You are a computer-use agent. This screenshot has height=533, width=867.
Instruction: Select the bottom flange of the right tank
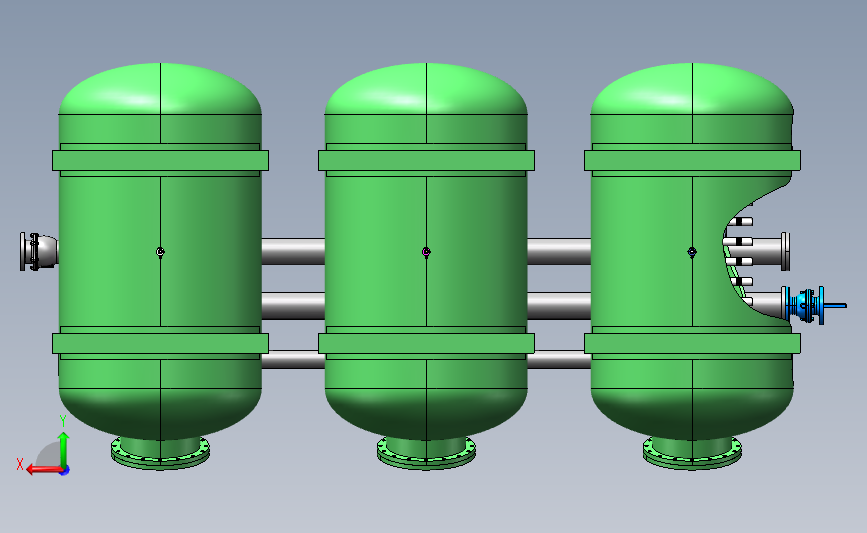point(692,454)
